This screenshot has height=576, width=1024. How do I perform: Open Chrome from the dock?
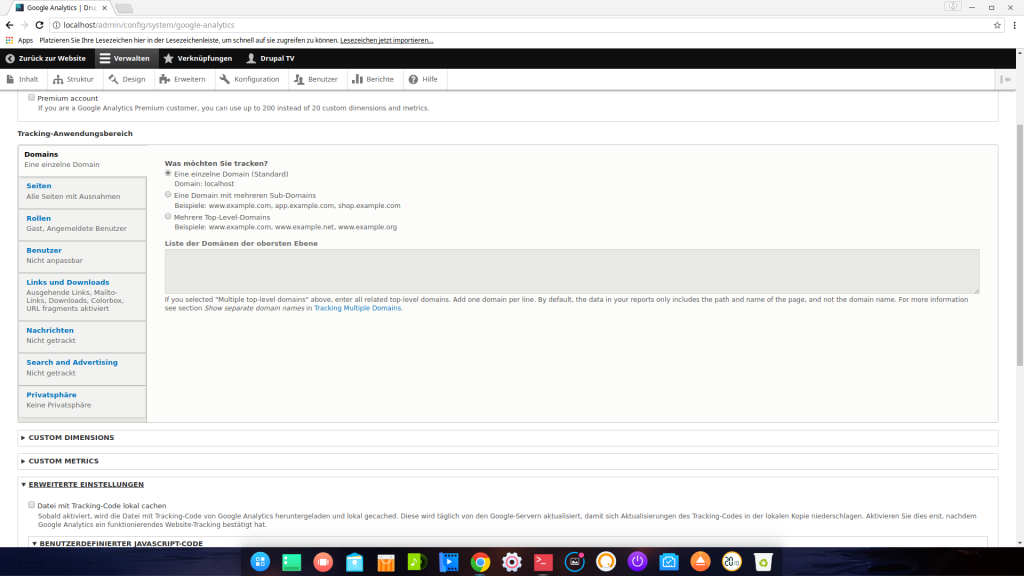click(480, 561)
